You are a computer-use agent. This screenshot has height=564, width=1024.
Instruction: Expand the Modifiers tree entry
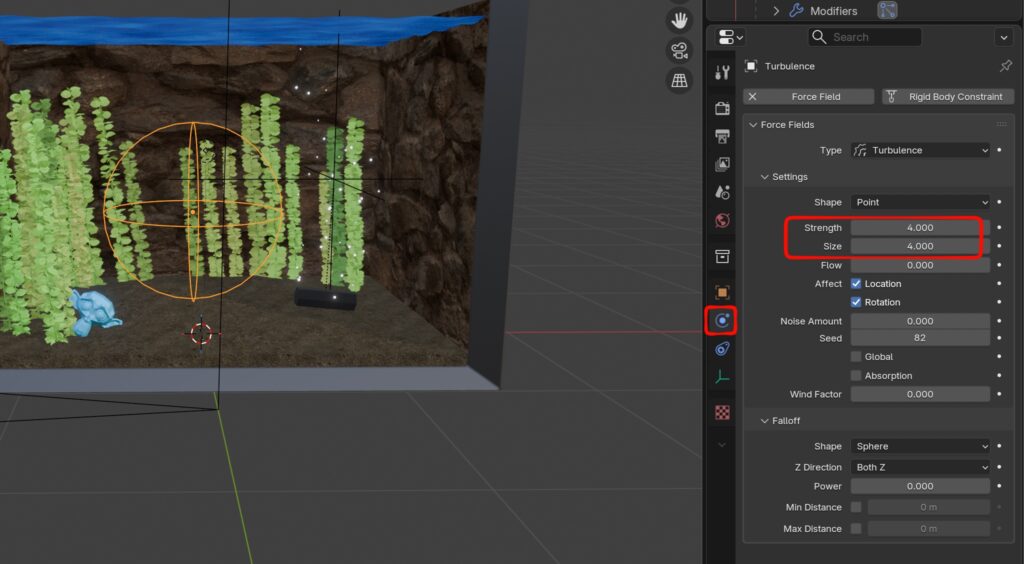click(x=776, y=11)
